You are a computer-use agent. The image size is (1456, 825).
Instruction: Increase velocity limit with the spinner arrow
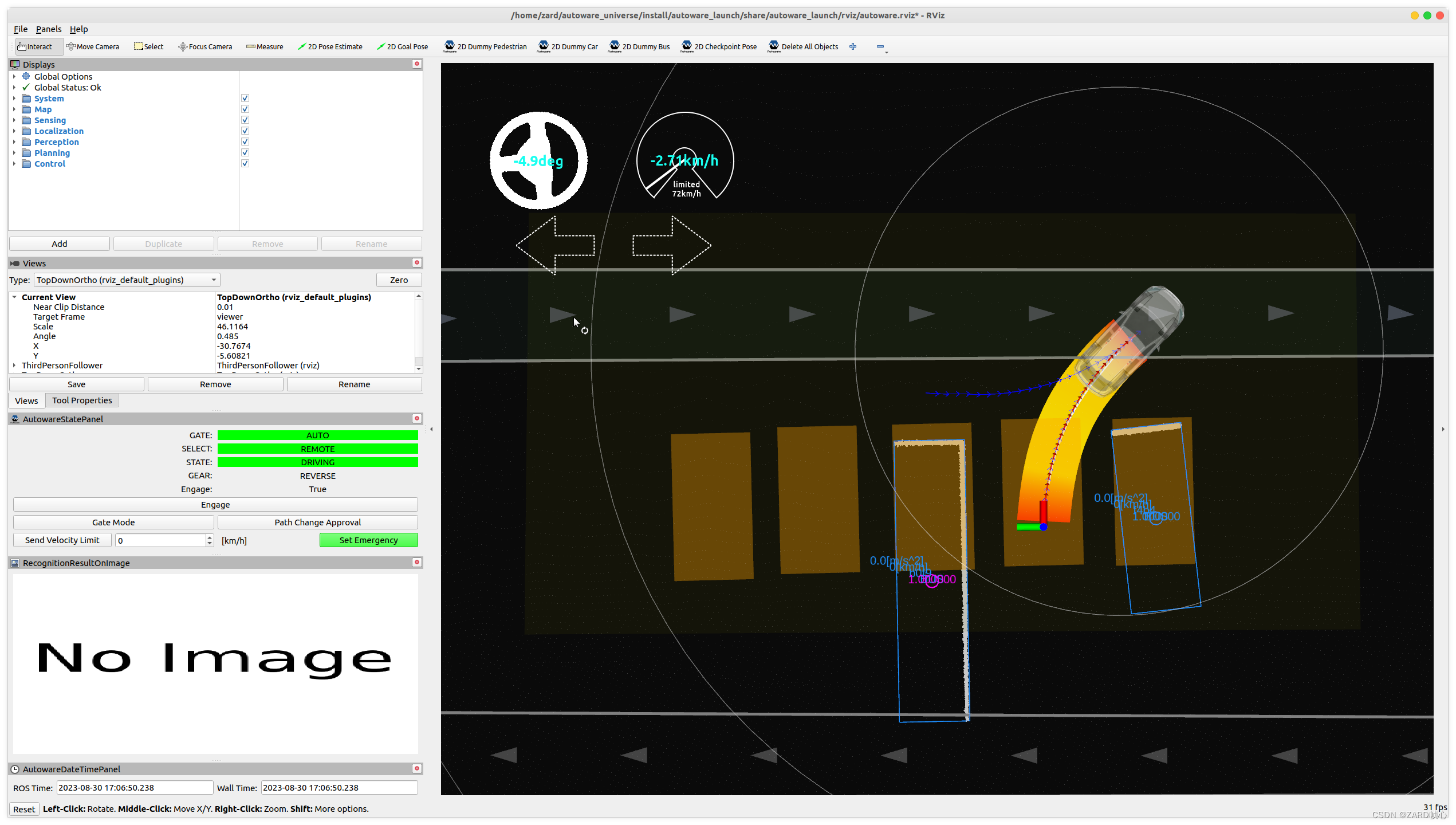(x=210, y=537)
